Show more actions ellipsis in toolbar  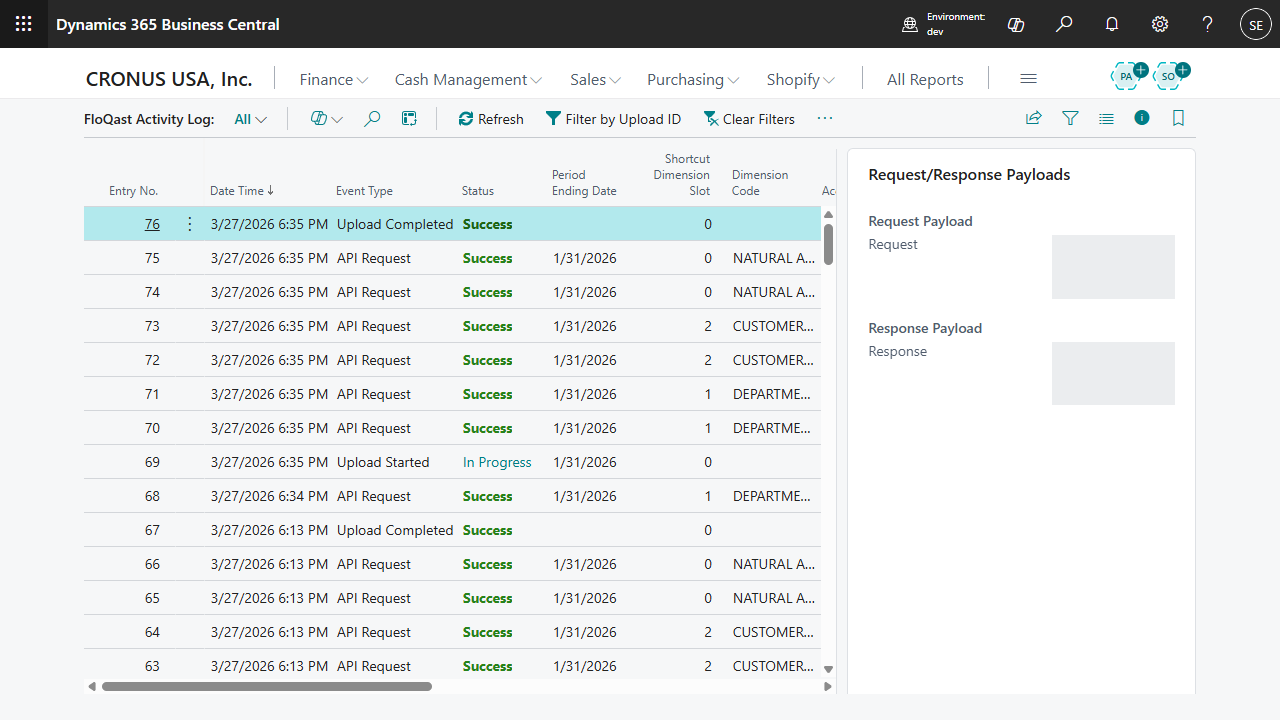pyautogui.click(x=825, y=119)
